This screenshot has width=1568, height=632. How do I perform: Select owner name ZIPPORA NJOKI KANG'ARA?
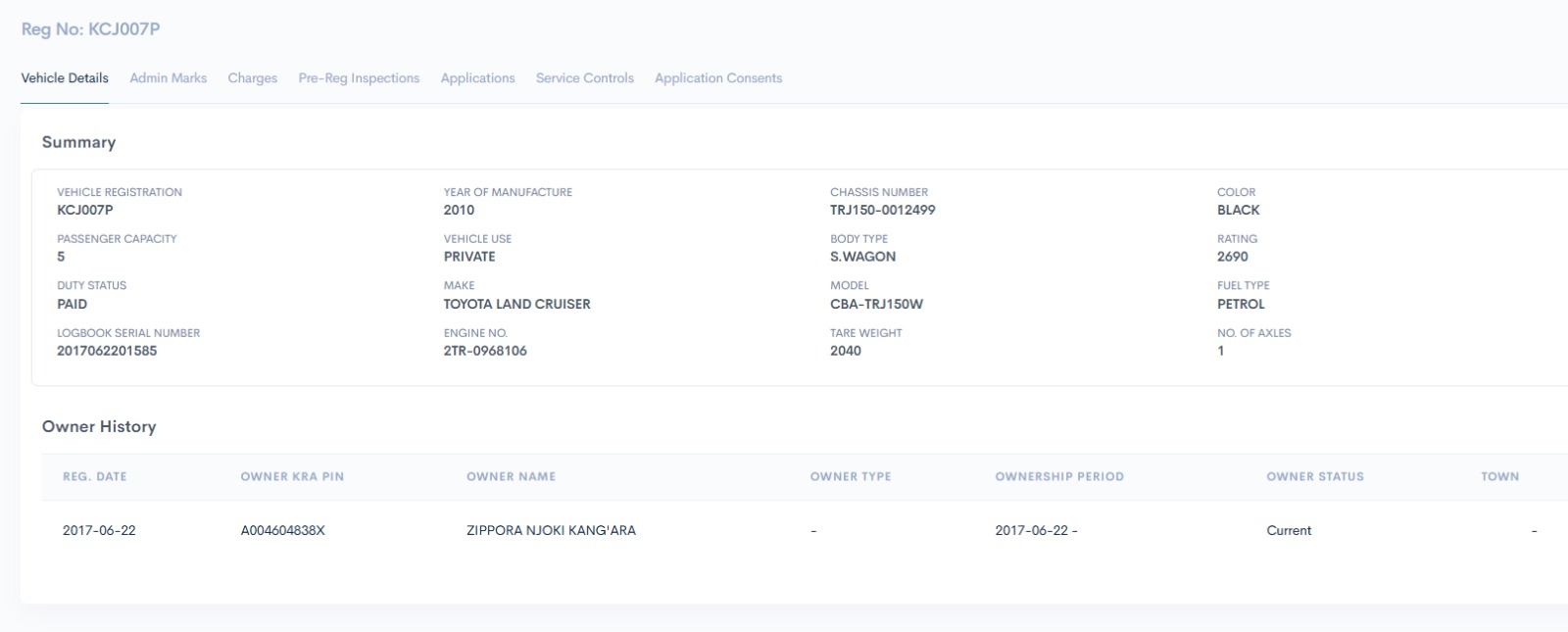coord(551,531)
